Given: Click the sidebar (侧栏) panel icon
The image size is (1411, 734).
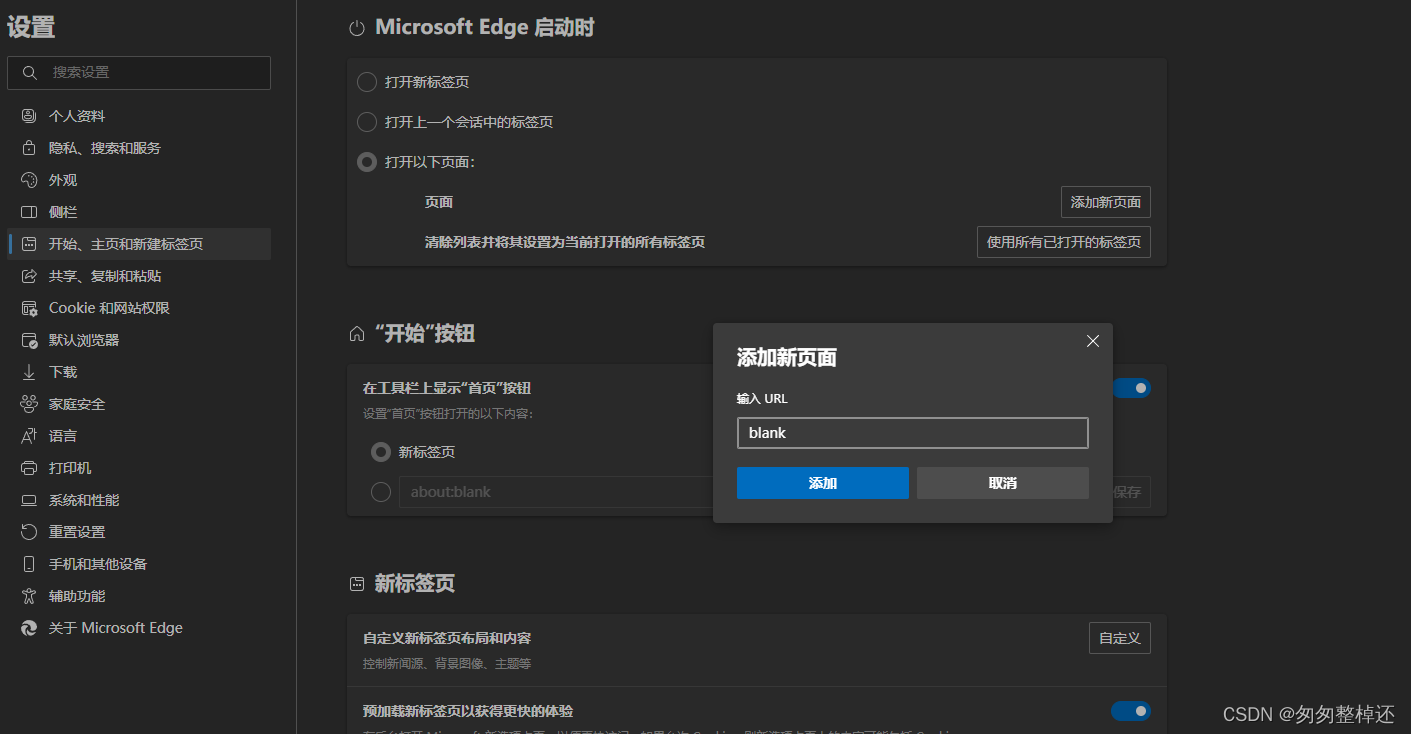Looking at the screenshot, I should tap(29, 212).
